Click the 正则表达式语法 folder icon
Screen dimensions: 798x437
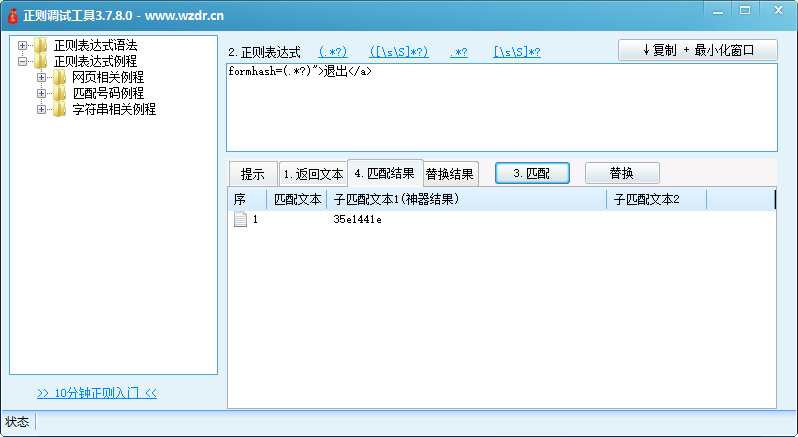coord(40,46)
